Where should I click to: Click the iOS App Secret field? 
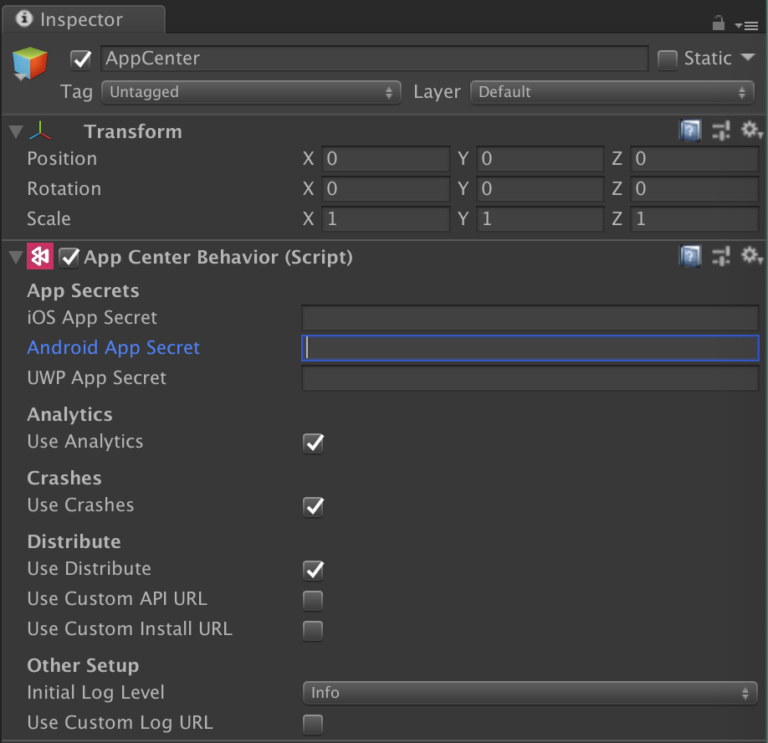click(x=530, y=318)
